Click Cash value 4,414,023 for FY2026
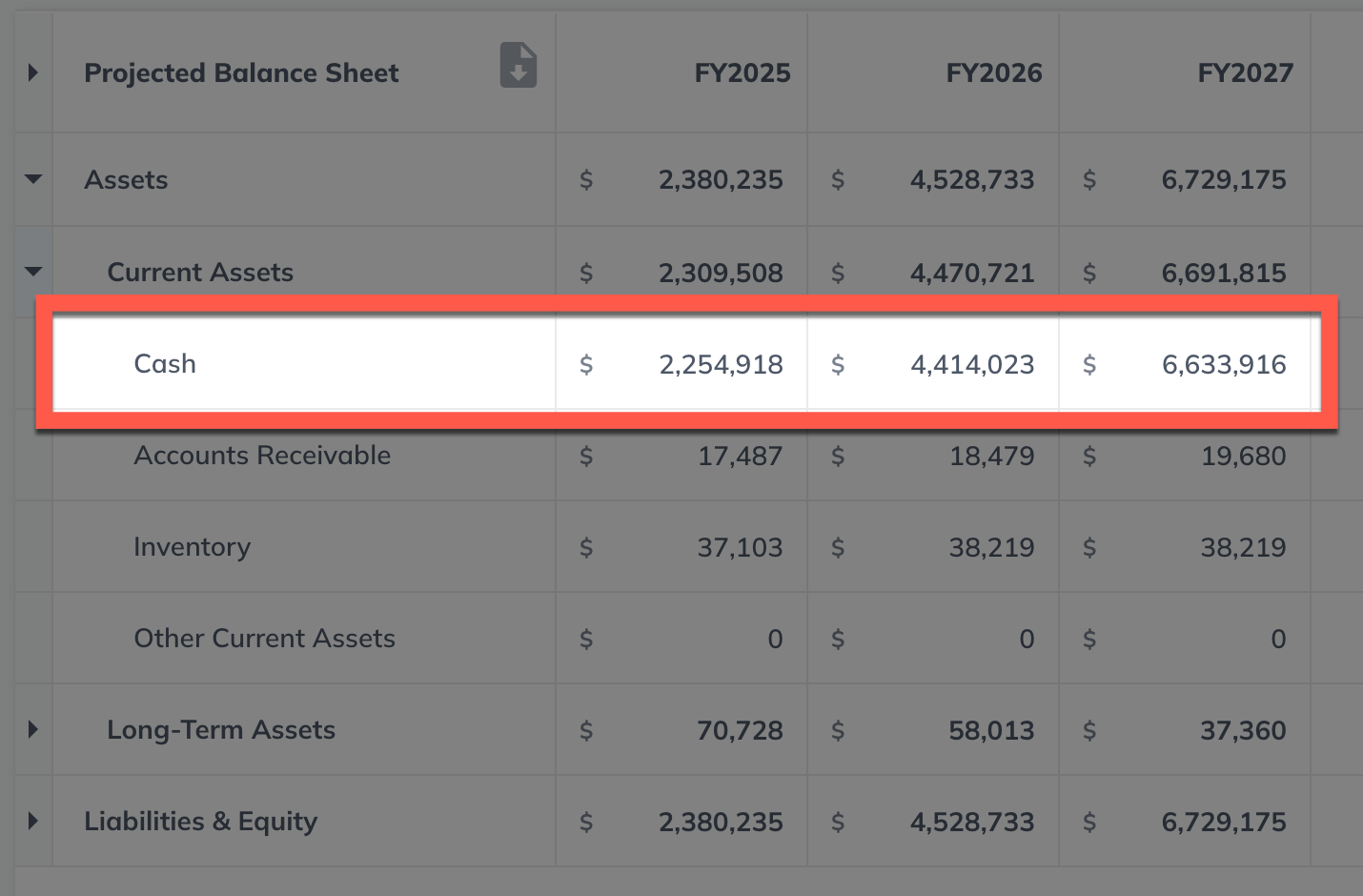Viewport: 1363px width, 896px height. tap(972, 365)
